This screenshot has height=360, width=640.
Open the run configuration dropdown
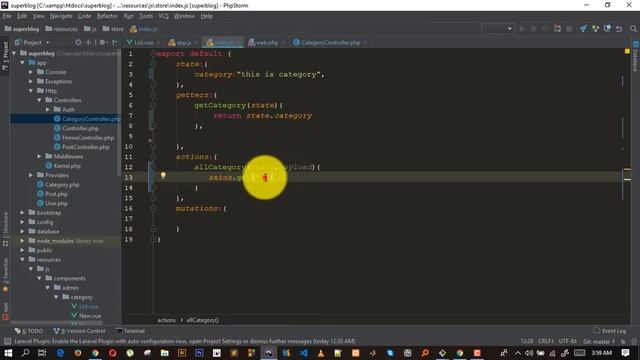[x=498, y=29]
